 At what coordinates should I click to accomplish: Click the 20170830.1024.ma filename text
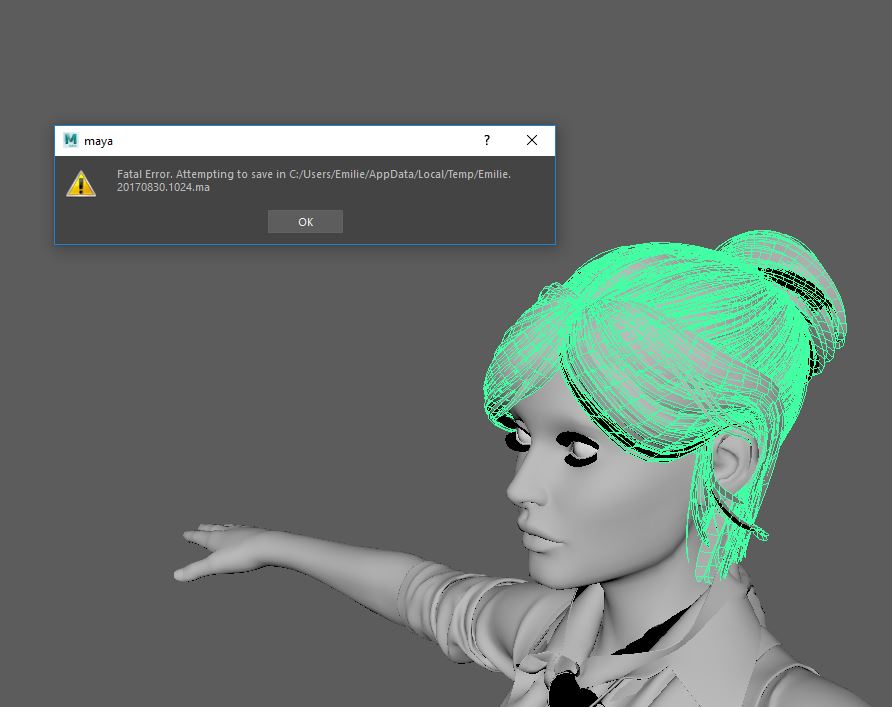point(163,188)
